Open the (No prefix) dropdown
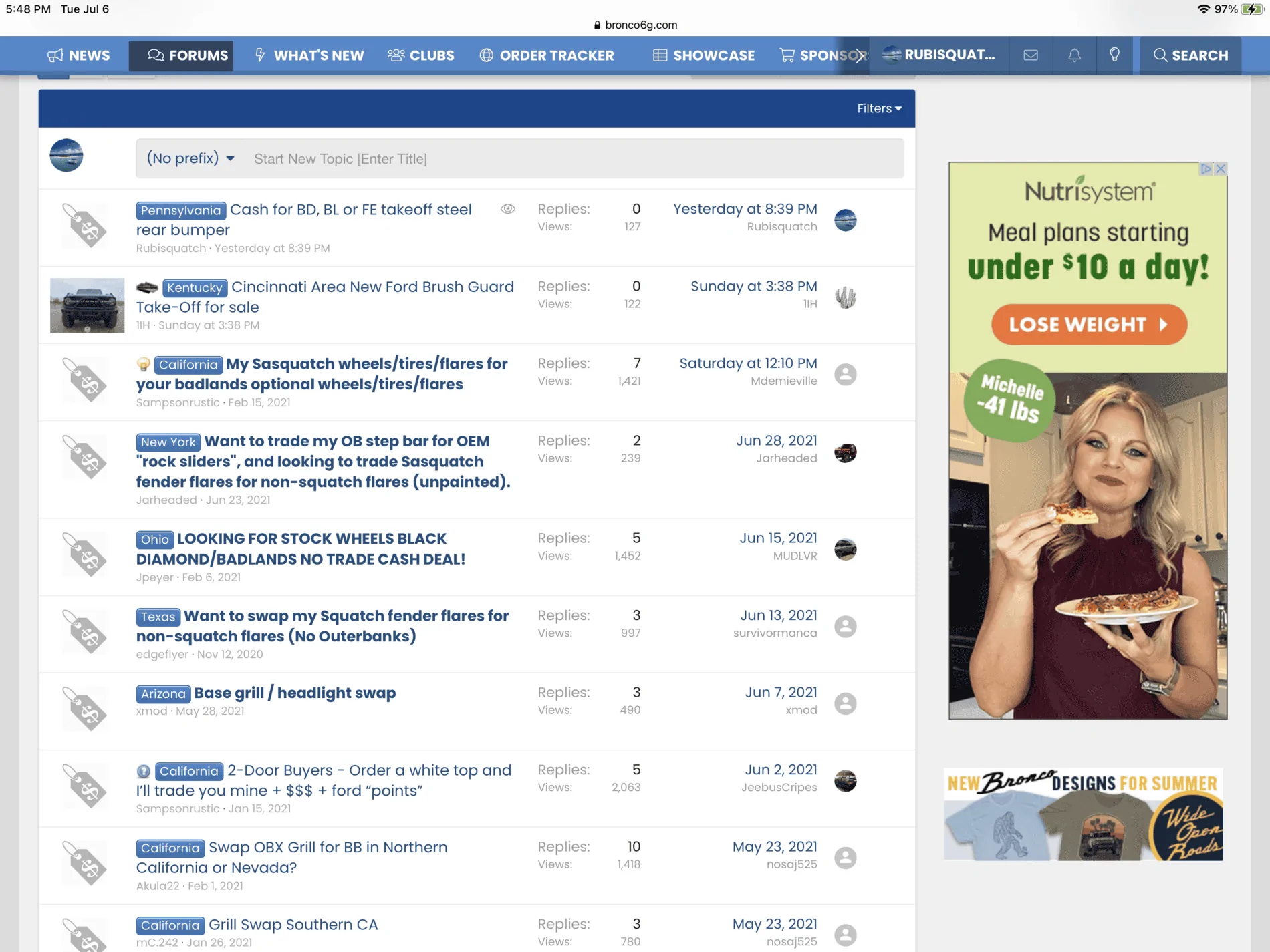 pos(190,158)
